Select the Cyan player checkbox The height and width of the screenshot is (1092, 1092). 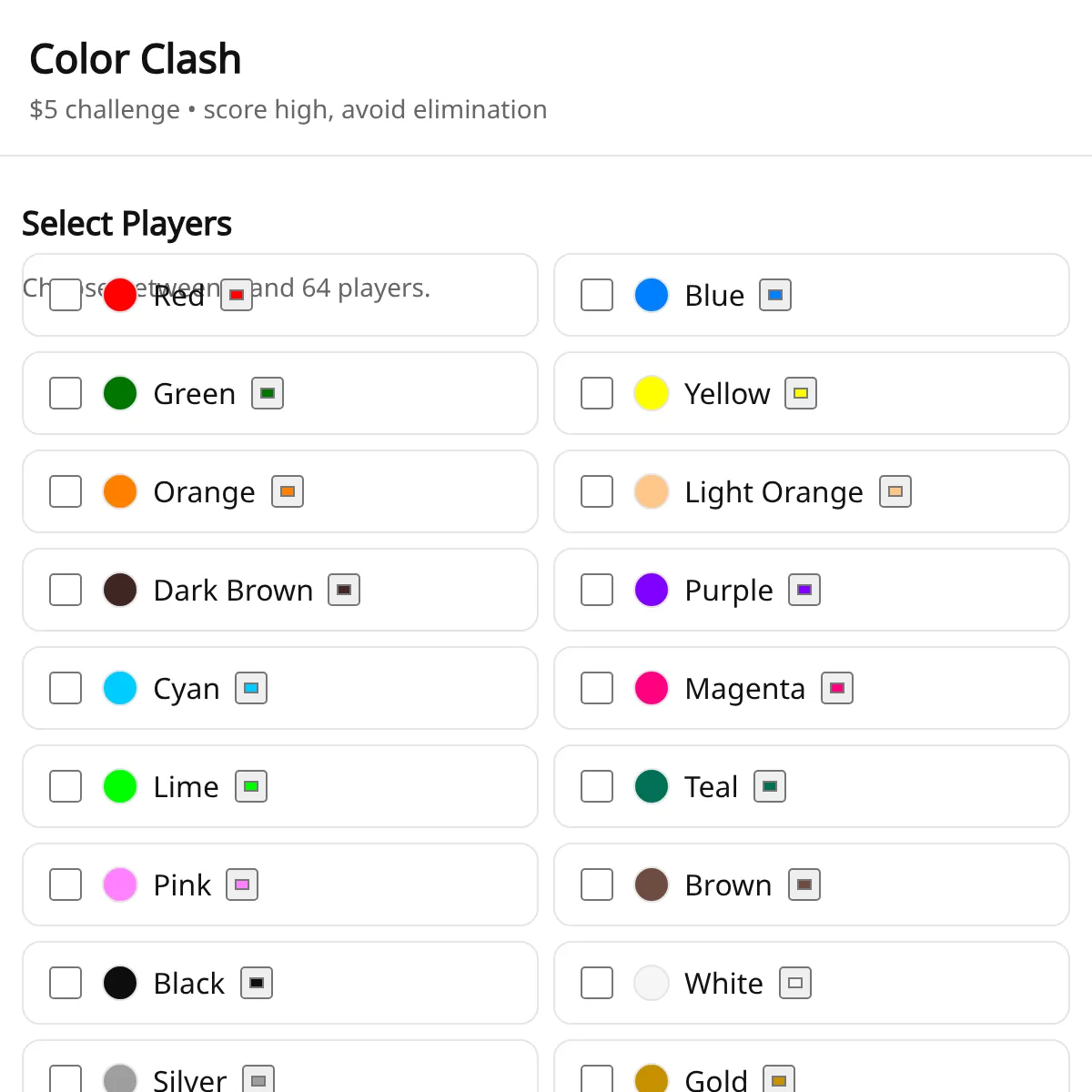coord(66,688)
